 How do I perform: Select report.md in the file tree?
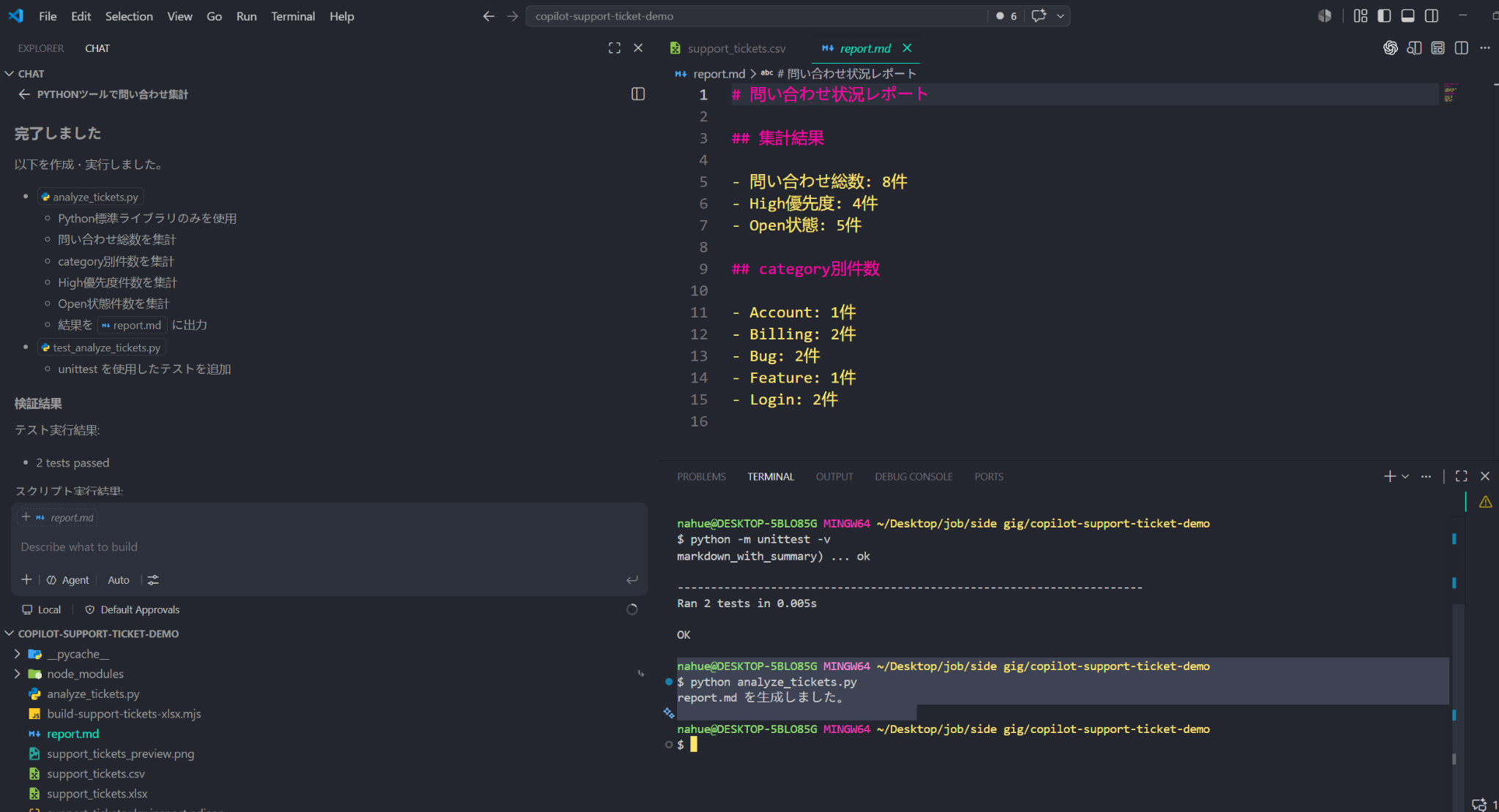click(x=72, y=734)
